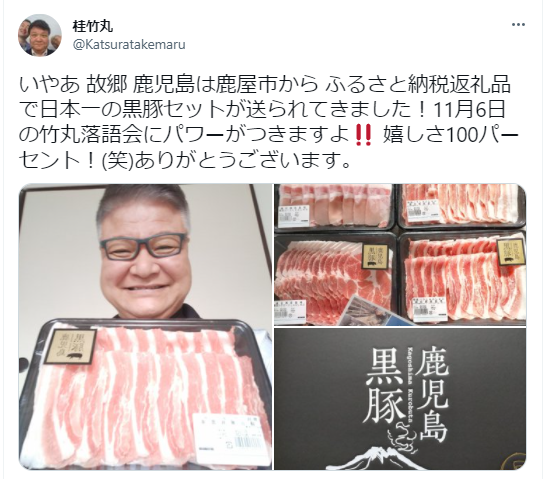This screenshot has width=551, height=479.
Task: Select the top-left tray in the four-tray photo
Action: 335,206
